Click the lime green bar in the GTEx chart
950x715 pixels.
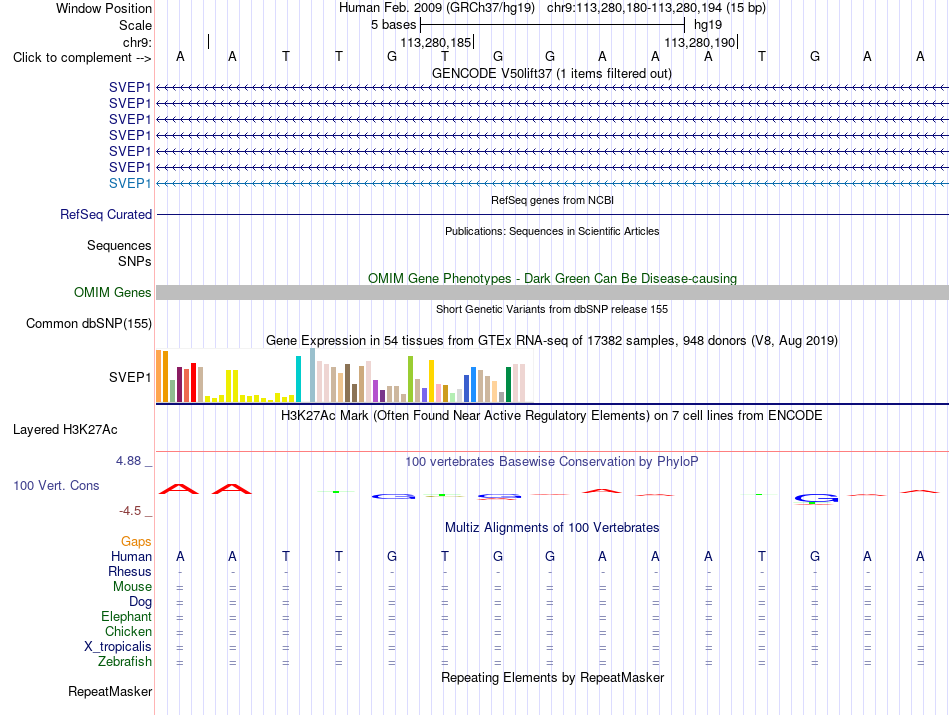[411, 379]
